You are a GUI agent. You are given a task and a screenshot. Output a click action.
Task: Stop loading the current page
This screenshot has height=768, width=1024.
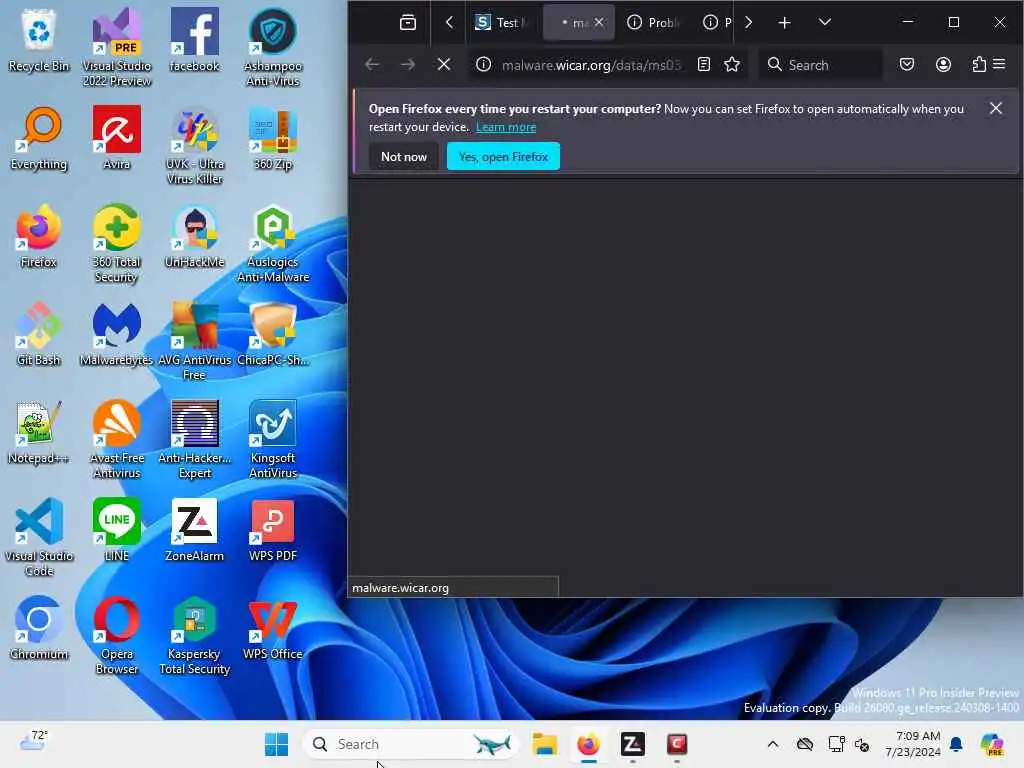(443, 64)
